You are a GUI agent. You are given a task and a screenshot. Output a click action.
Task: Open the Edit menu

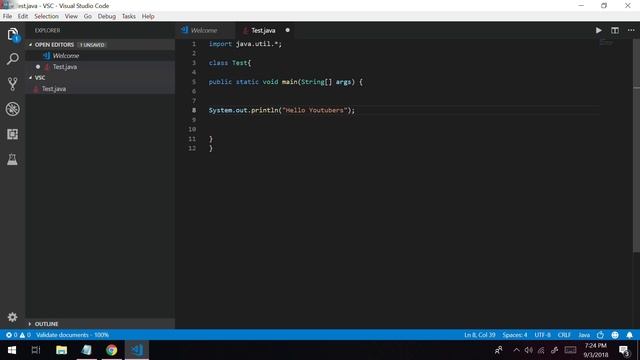tap(23, 16)
